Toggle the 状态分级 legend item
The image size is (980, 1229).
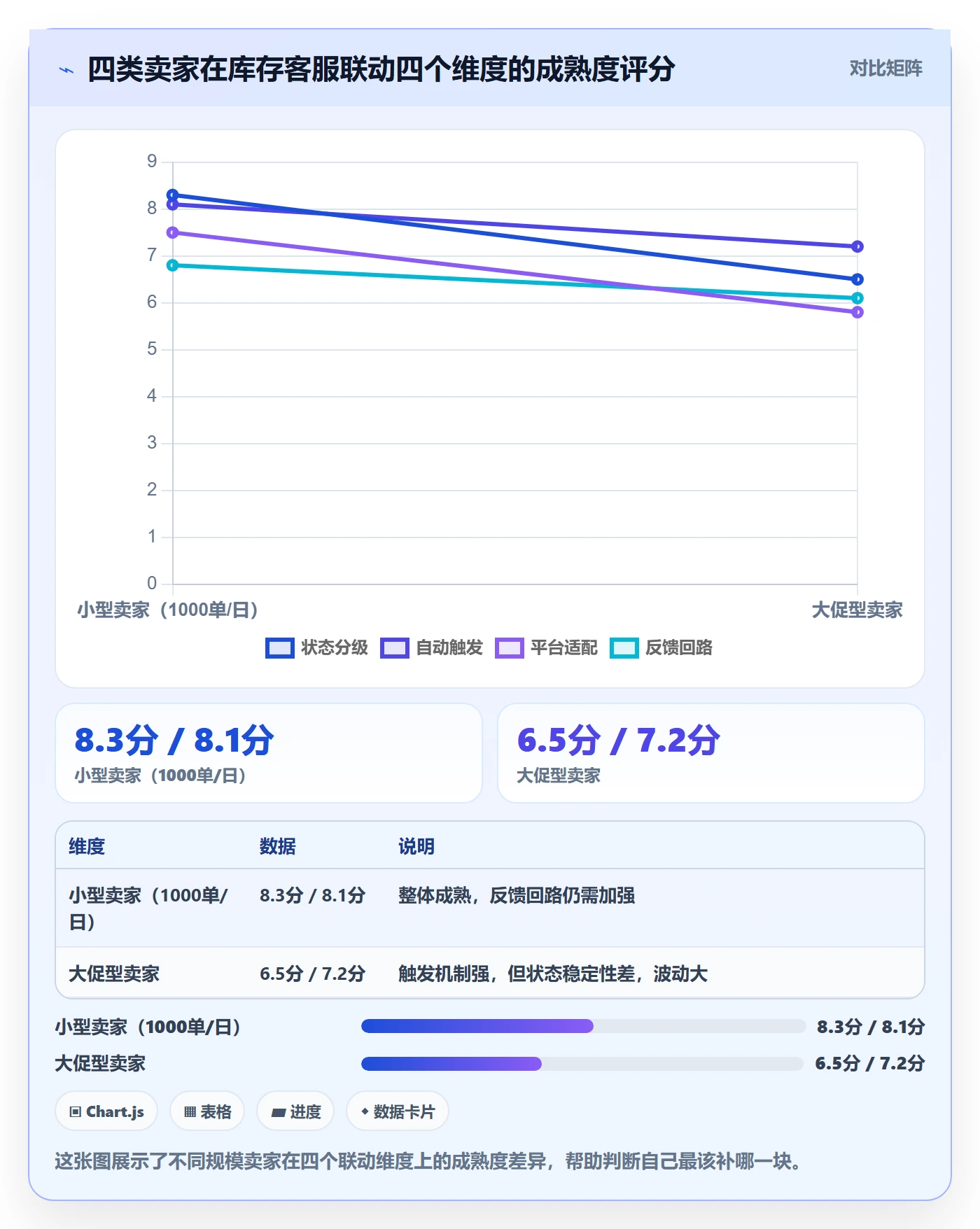317,647
